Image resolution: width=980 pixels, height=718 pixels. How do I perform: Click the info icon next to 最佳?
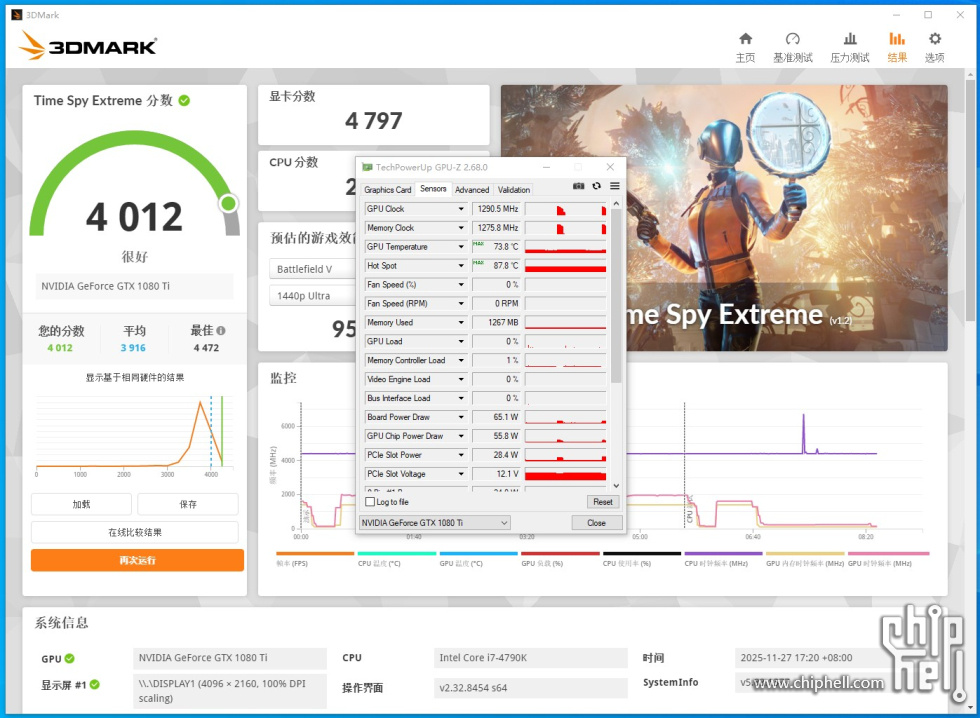(x=221, y=331)
